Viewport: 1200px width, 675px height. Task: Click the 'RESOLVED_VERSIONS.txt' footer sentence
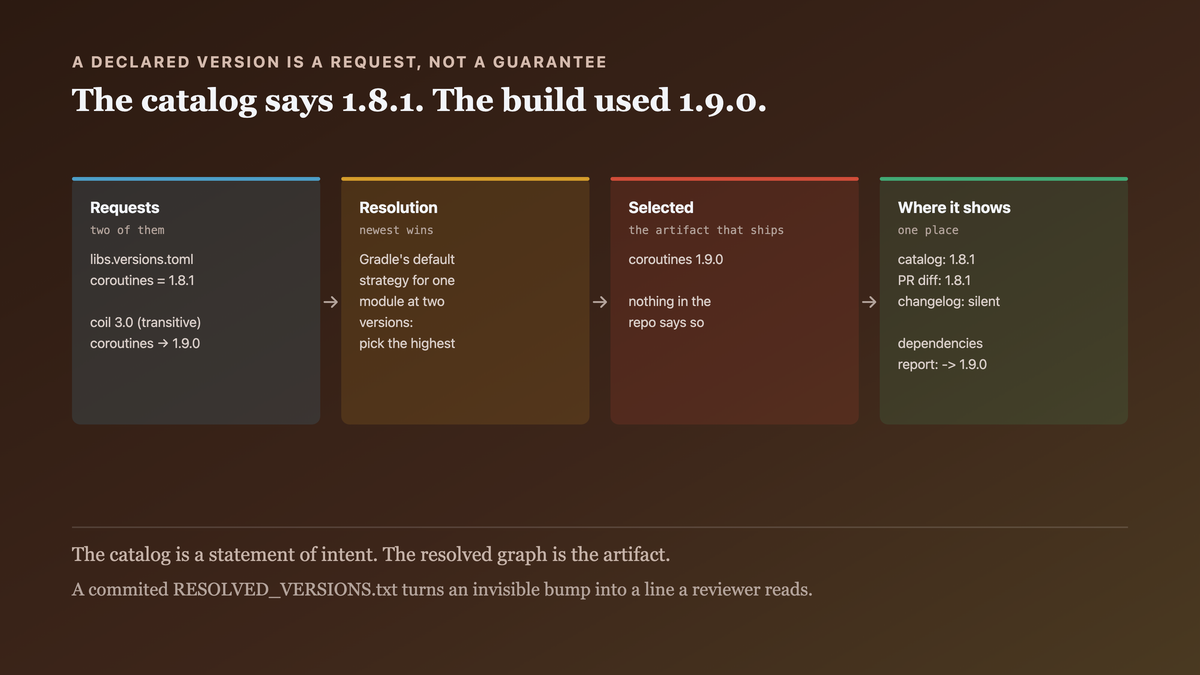click(442, 589)
